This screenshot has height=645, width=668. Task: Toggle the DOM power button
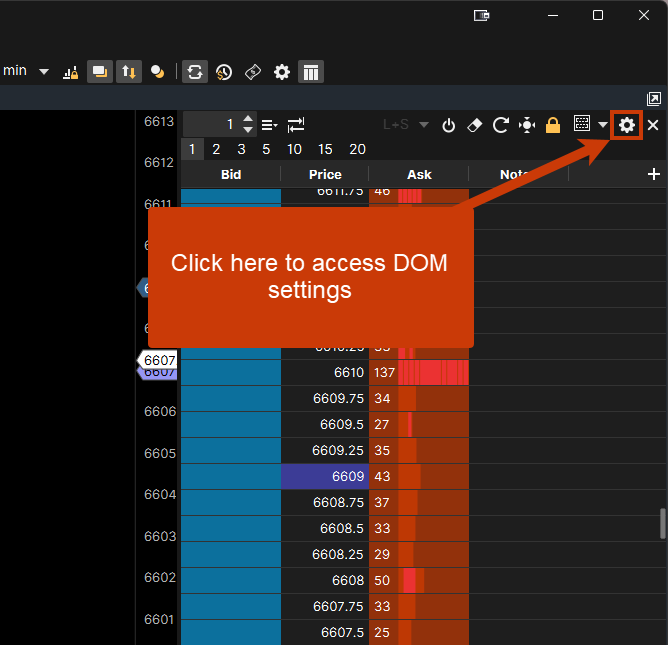[449, 125]
